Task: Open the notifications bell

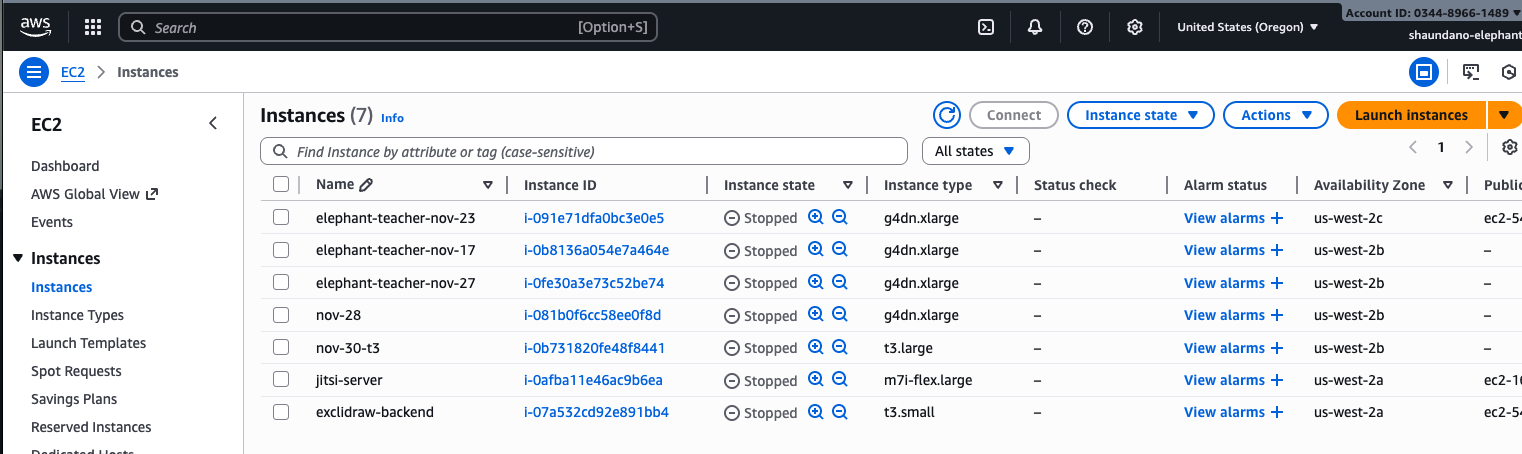Action: click(x=1035, y=27)
